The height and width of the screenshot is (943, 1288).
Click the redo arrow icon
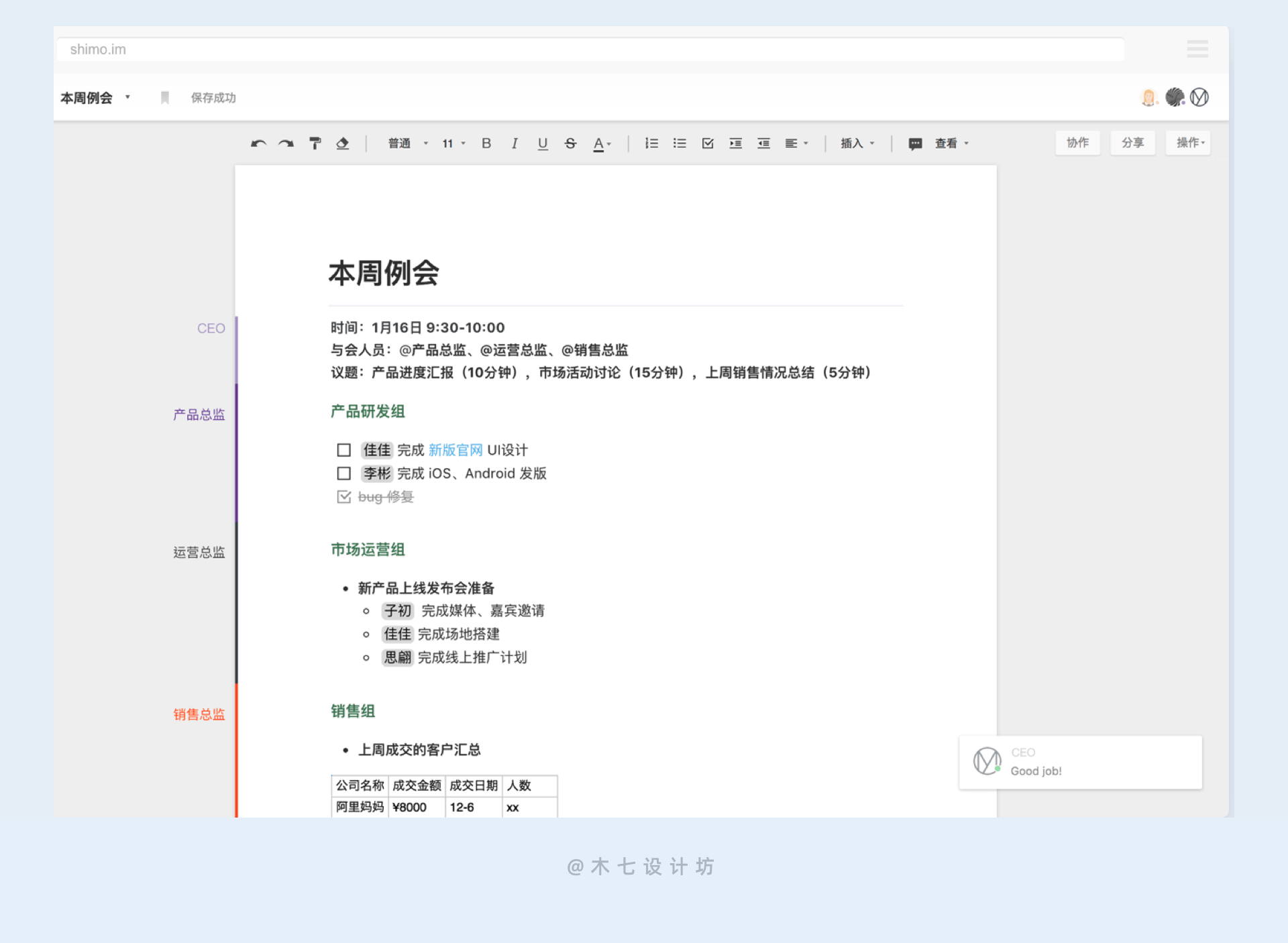tap(286, 144)
